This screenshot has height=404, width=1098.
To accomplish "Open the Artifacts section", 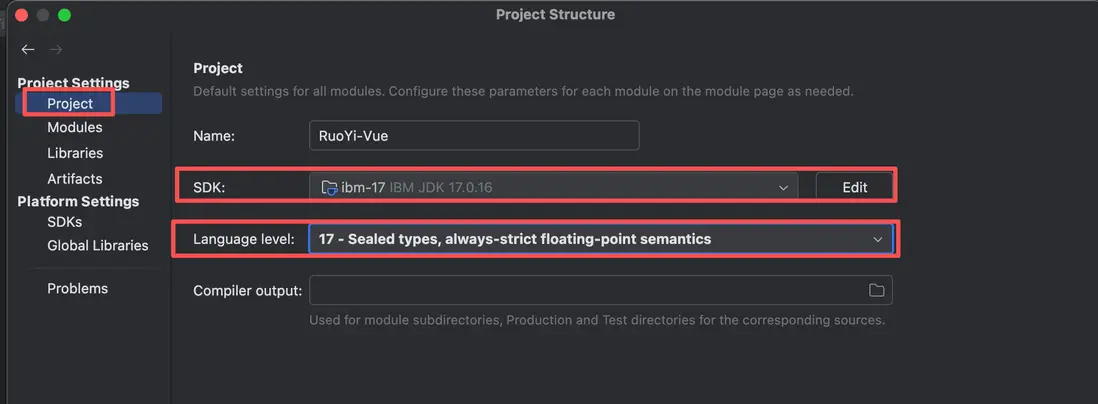I will click(75, 178).
